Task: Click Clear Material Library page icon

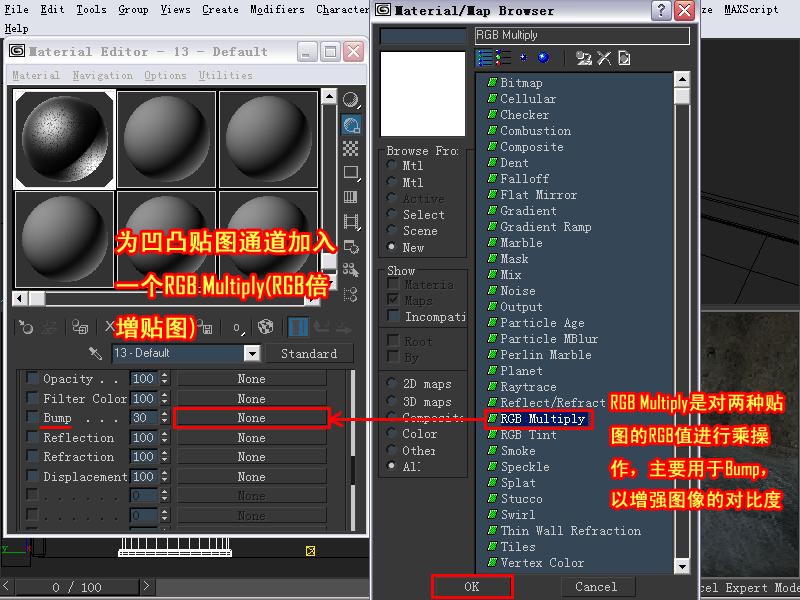Action: [624, 58]
